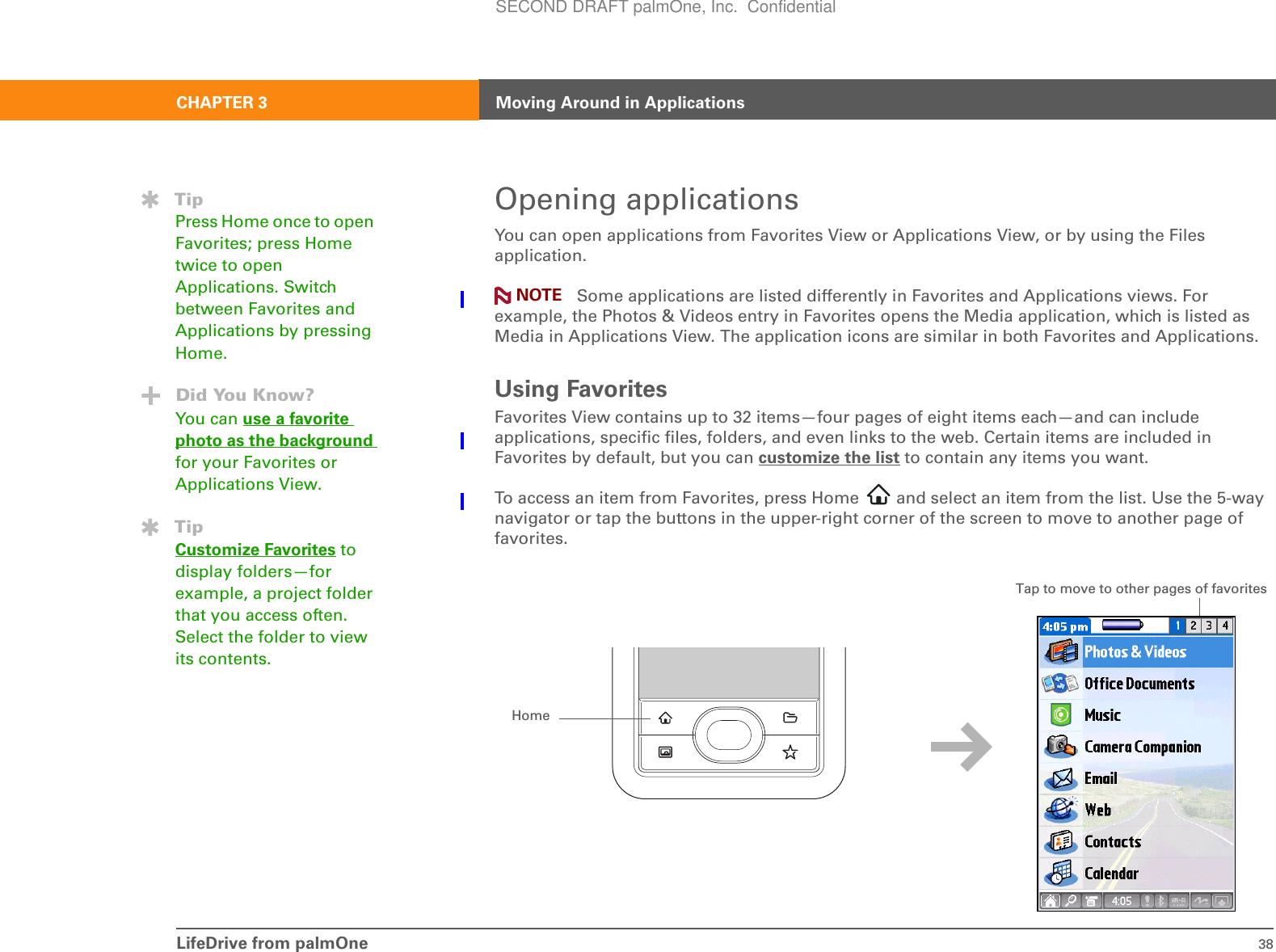
Task: Open the 'Customize Favorites' link
Action: click(x=255, y=550)
